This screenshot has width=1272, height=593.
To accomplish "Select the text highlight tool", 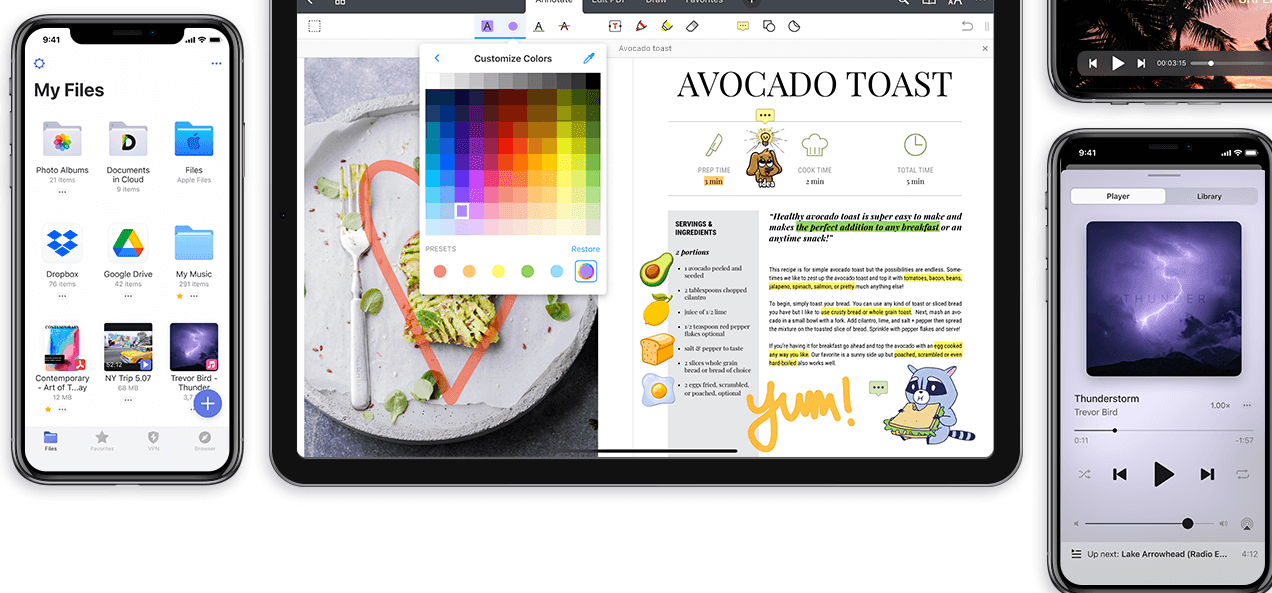I will (x=487, y=27).
